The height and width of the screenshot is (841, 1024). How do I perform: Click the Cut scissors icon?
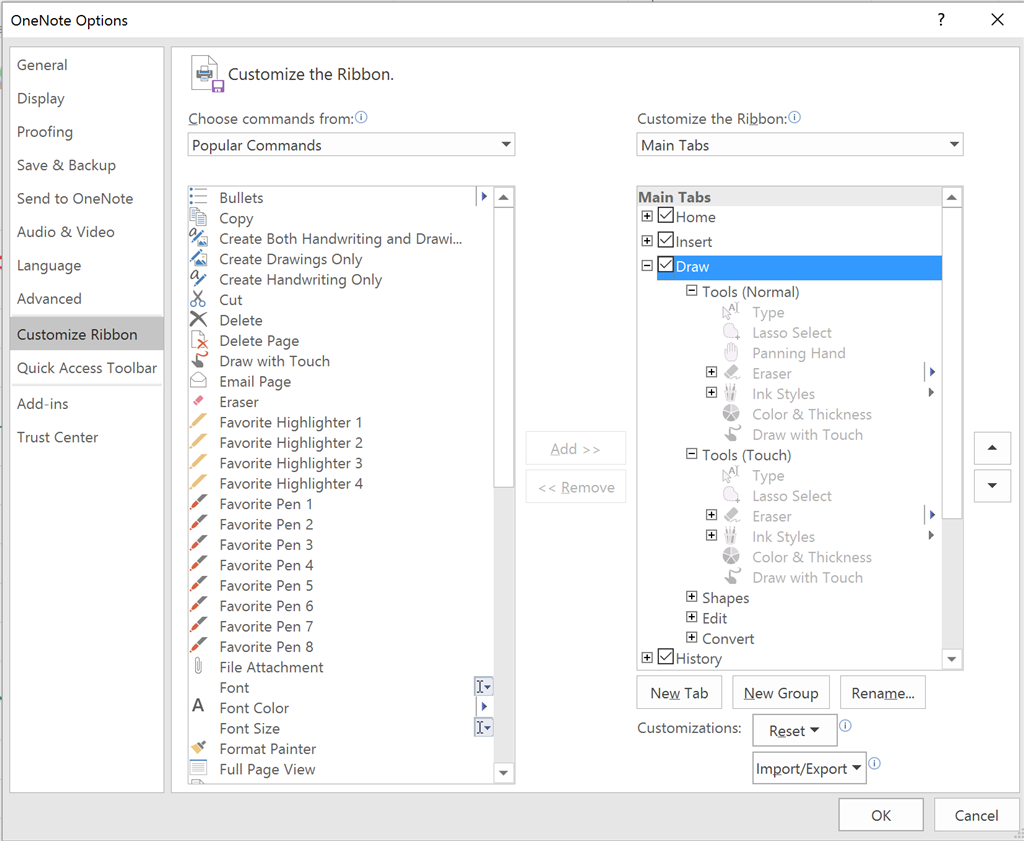tap(199, 299)
